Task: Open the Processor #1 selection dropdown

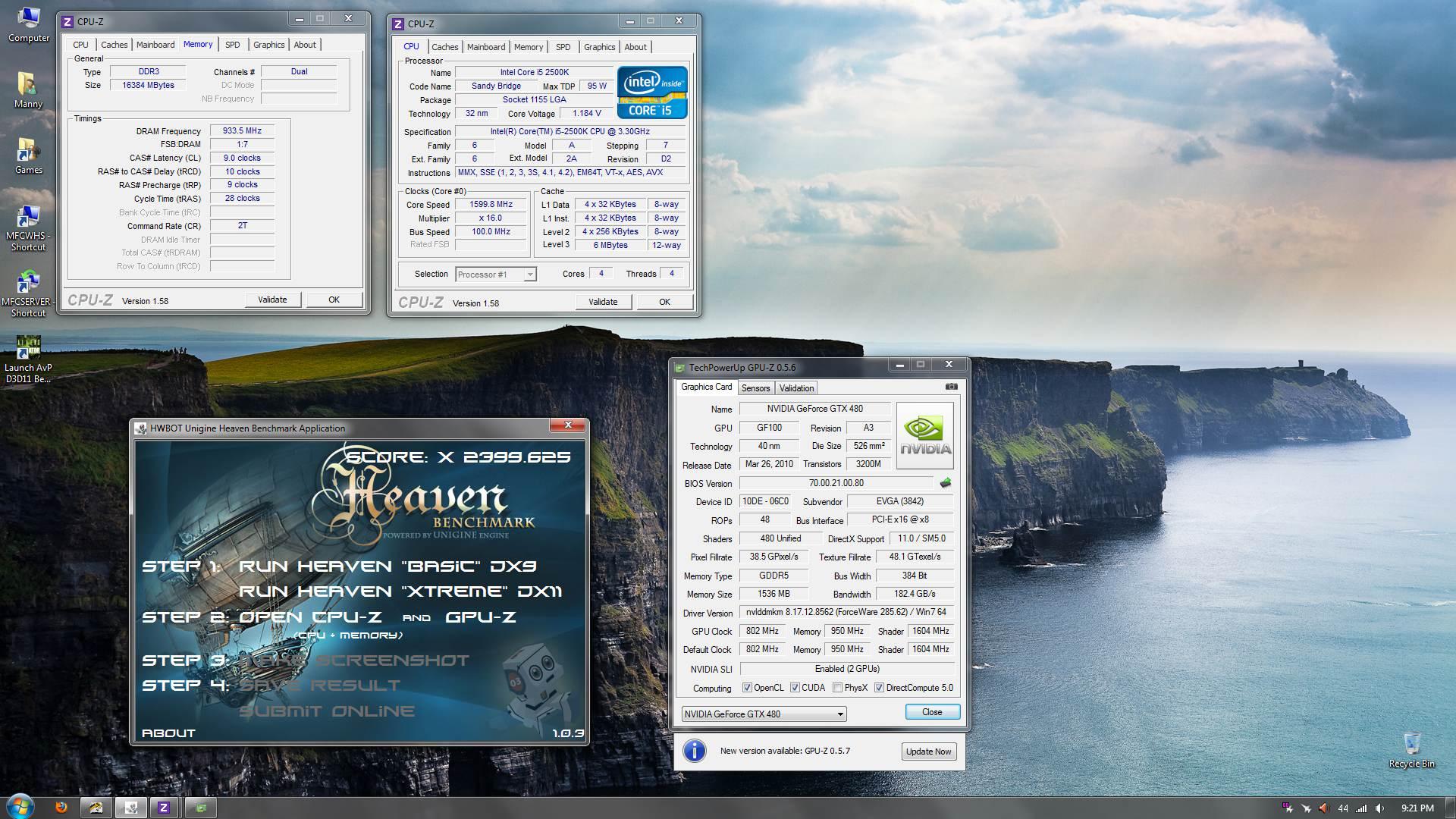Action: (x=496, y=275)
